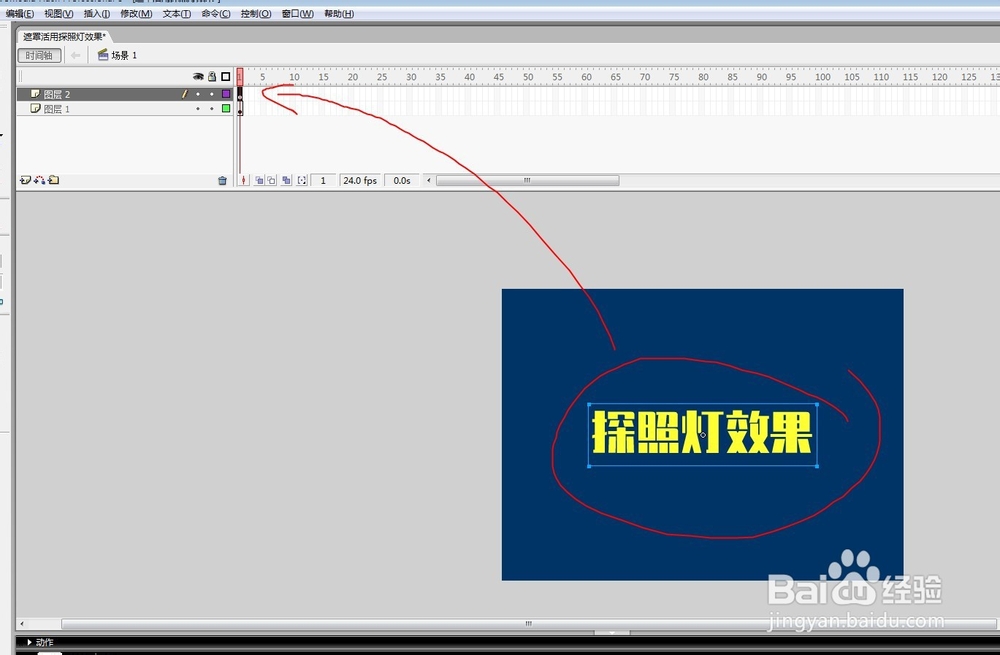The width and height of the screenshot is (1000, 655).
Task: Expand the 动作 panel at bottom
Action: coord(40,642)
